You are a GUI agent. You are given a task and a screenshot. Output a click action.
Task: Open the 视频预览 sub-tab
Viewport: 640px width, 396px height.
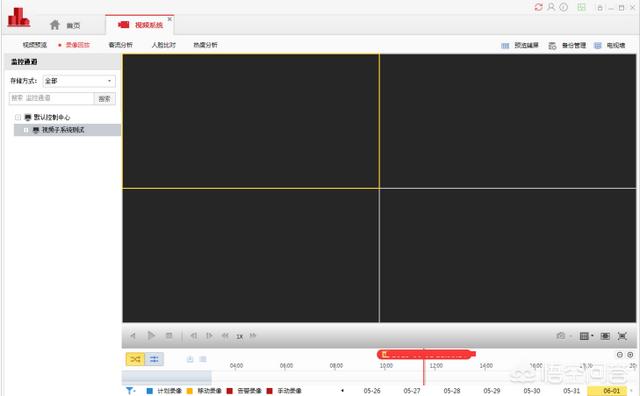click(x=35, y=45)
